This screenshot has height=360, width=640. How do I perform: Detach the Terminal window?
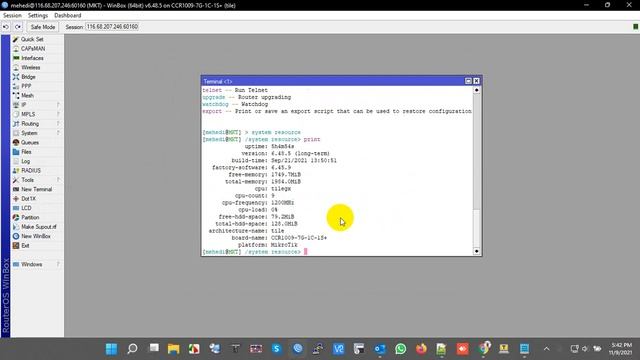click(x=468, y=81)
